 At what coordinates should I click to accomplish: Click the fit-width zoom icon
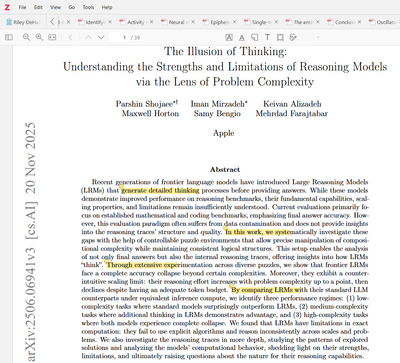[x=52, y=37]
